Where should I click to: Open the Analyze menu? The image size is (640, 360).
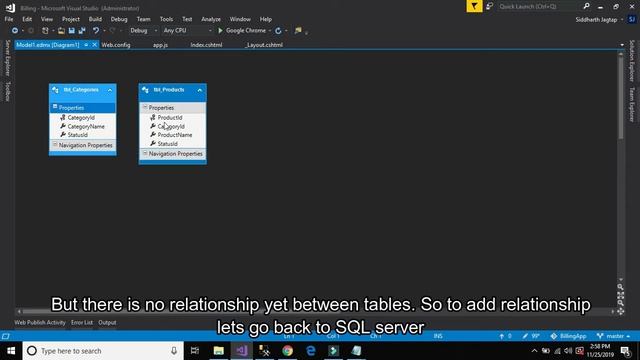pyautogui.click(x=211, y=19)
